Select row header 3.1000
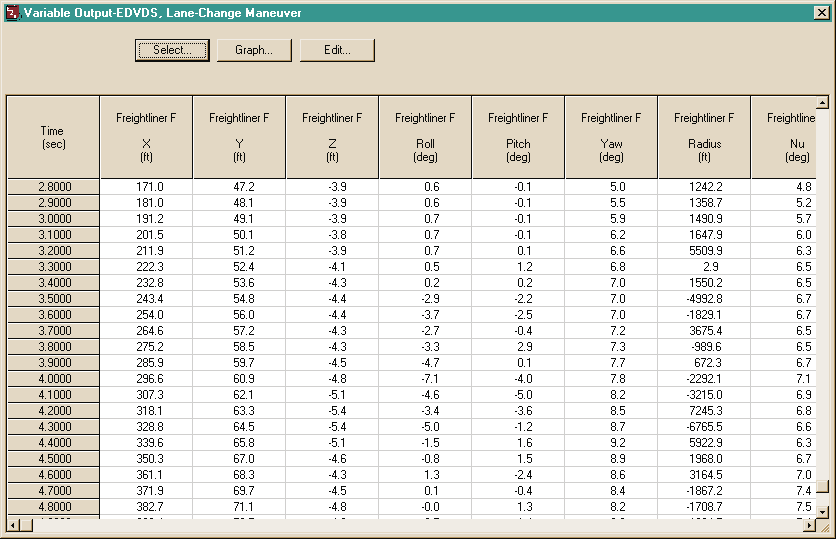This screenshot has width=836, height=539. click(x=53, y=235)
